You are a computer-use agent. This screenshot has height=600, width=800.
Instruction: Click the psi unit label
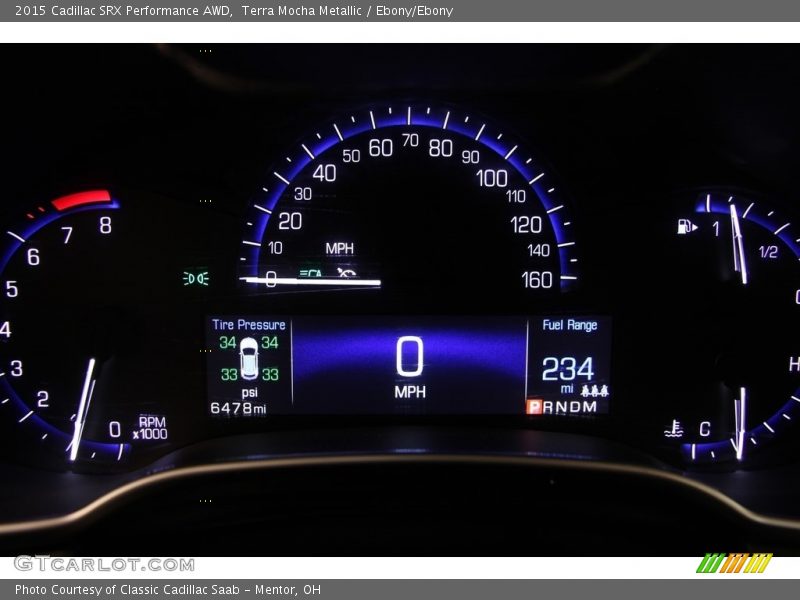click(249, 392)
